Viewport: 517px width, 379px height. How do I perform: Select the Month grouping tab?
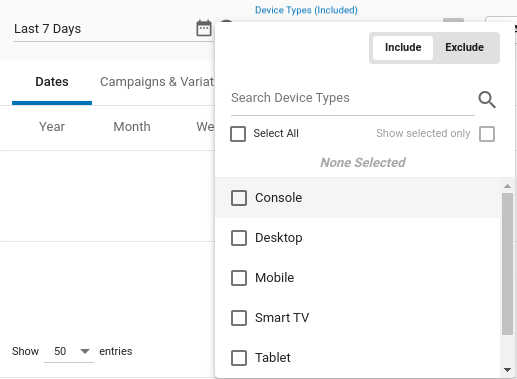pos(132,127)
